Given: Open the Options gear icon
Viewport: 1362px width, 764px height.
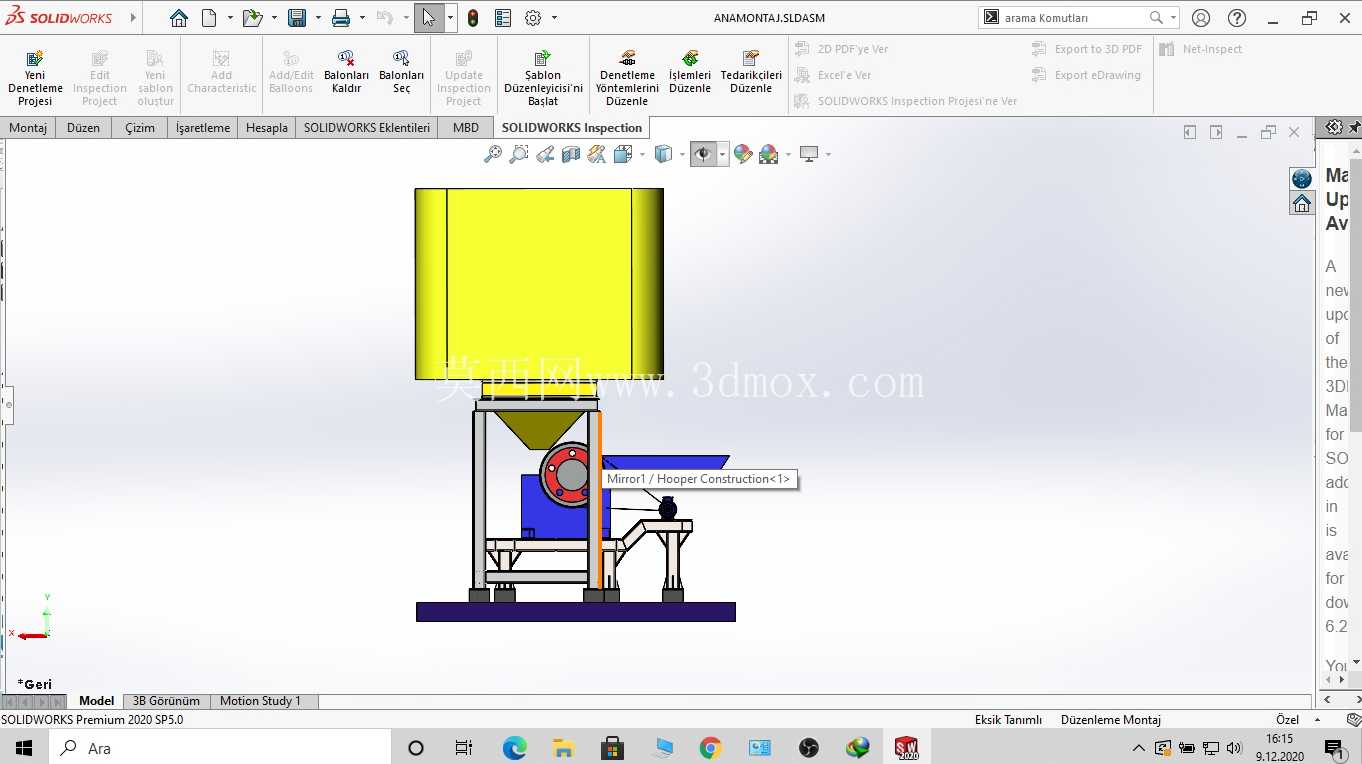Looking at the screenshot, I should [533, 18].
